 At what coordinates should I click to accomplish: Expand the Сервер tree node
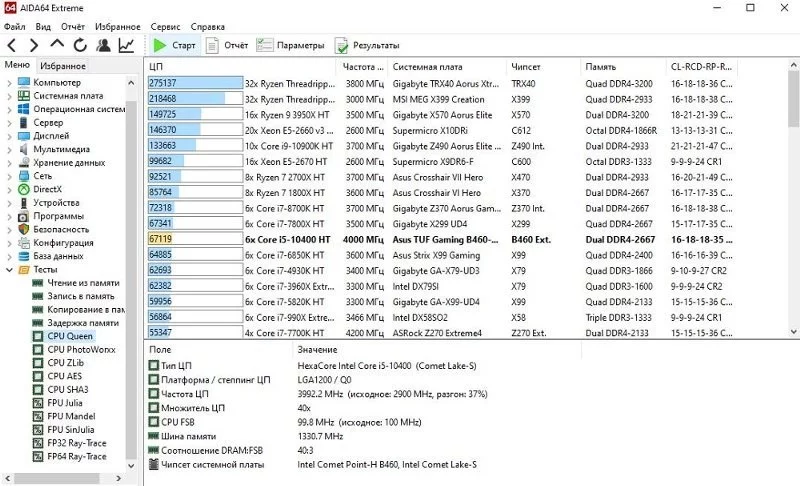(9, 122)
